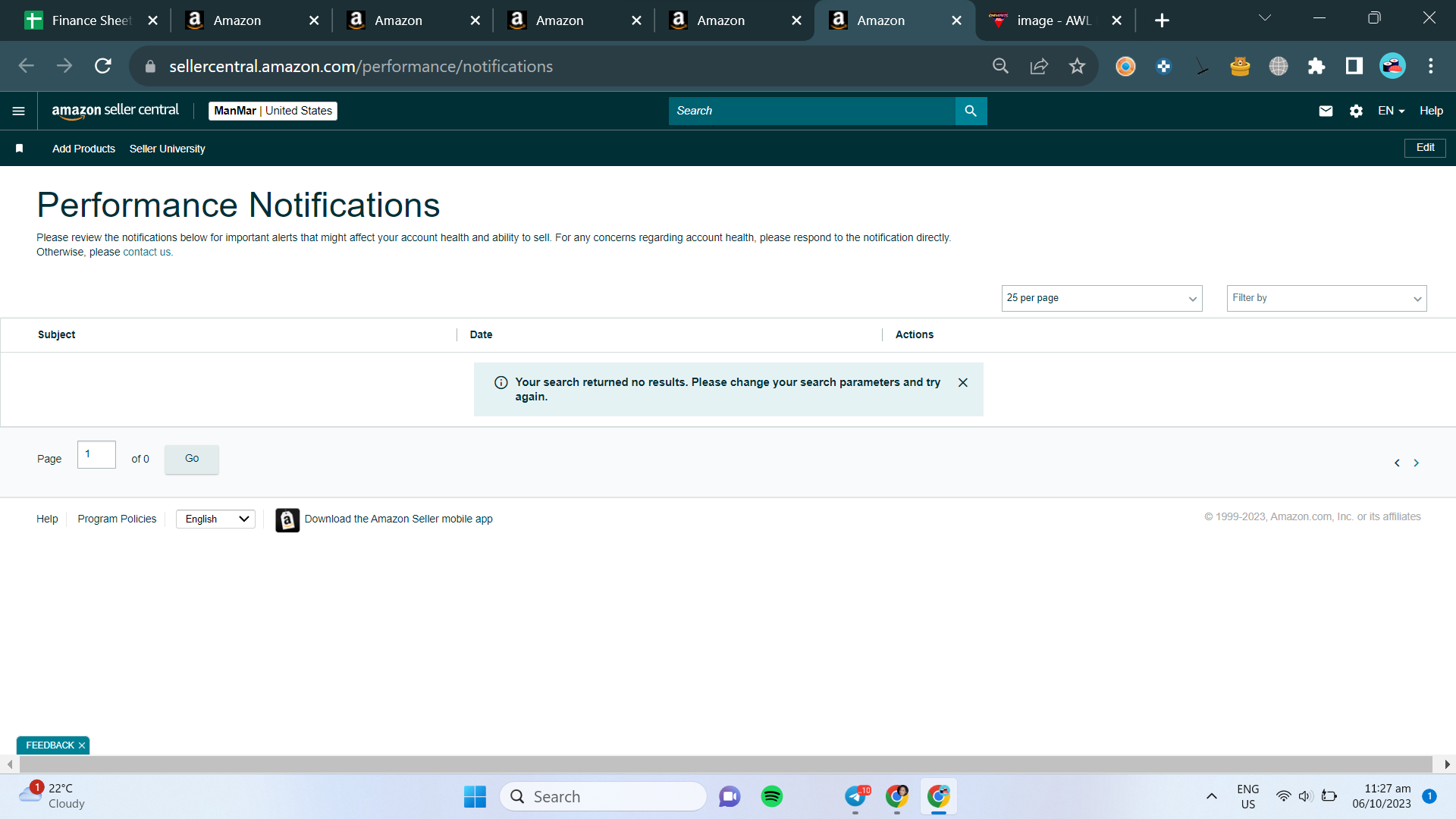Dismiss the no results alert
This screenshot has height=819, width=1456.
point(963,382)
